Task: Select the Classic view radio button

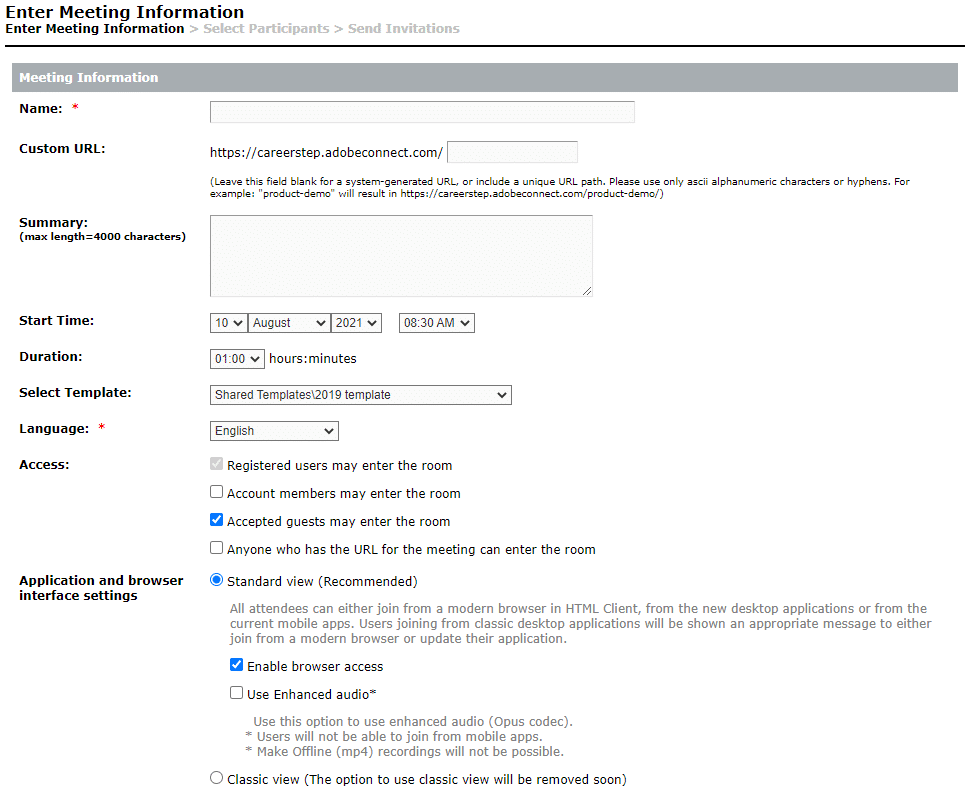Action: pyautogui.click(x=216, y=778)
